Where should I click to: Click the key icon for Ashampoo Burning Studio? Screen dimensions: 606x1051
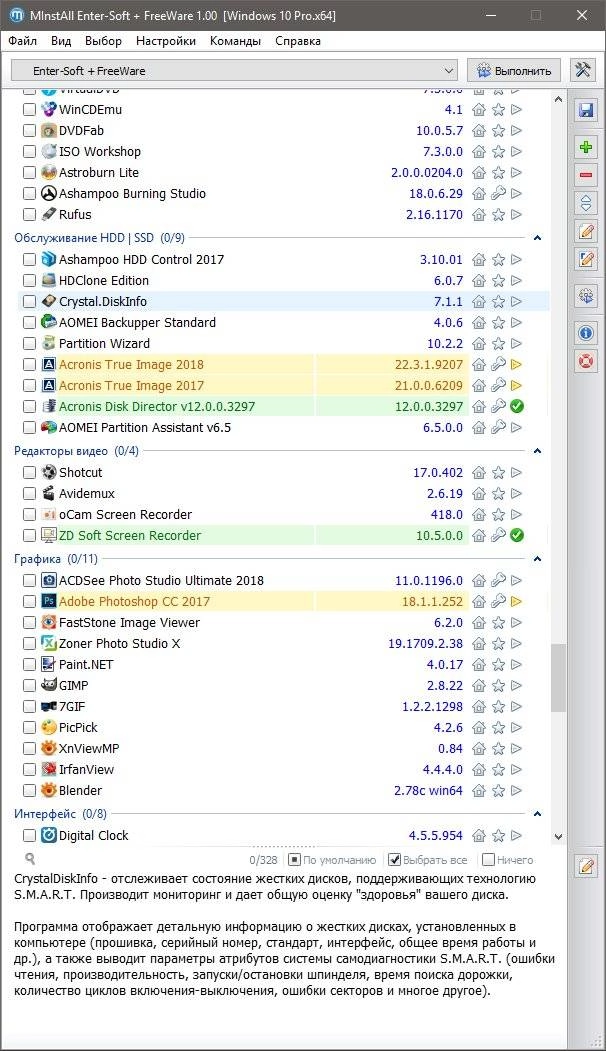[498, 194]
